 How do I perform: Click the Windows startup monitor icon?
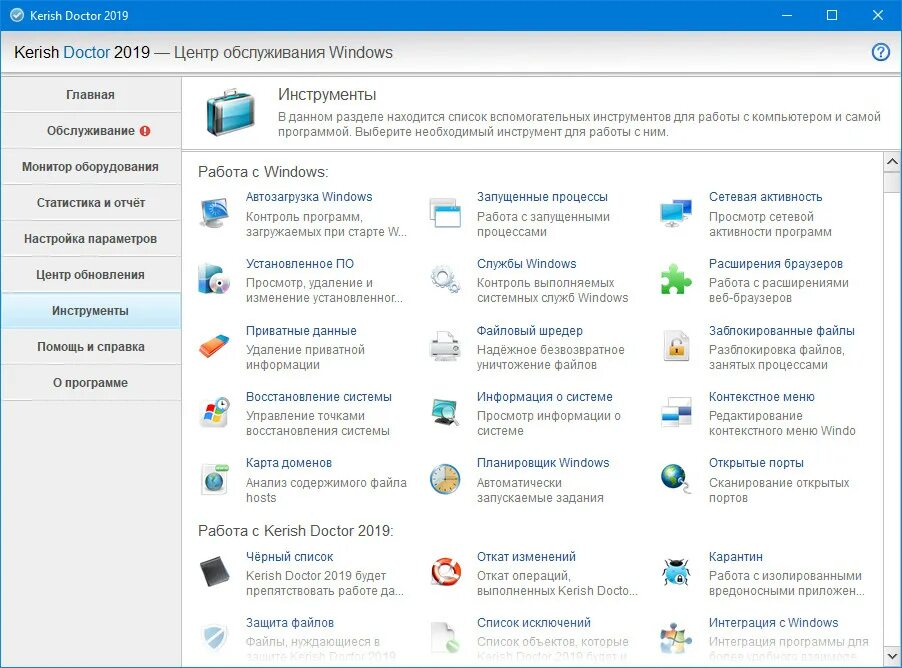(215, 213)
